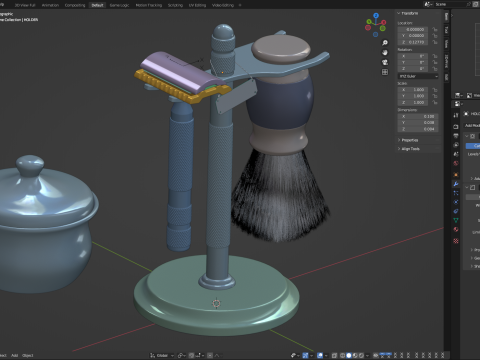
Task: Click the Scale X value field
Action: pyautogui.click(x=413, y=90)
